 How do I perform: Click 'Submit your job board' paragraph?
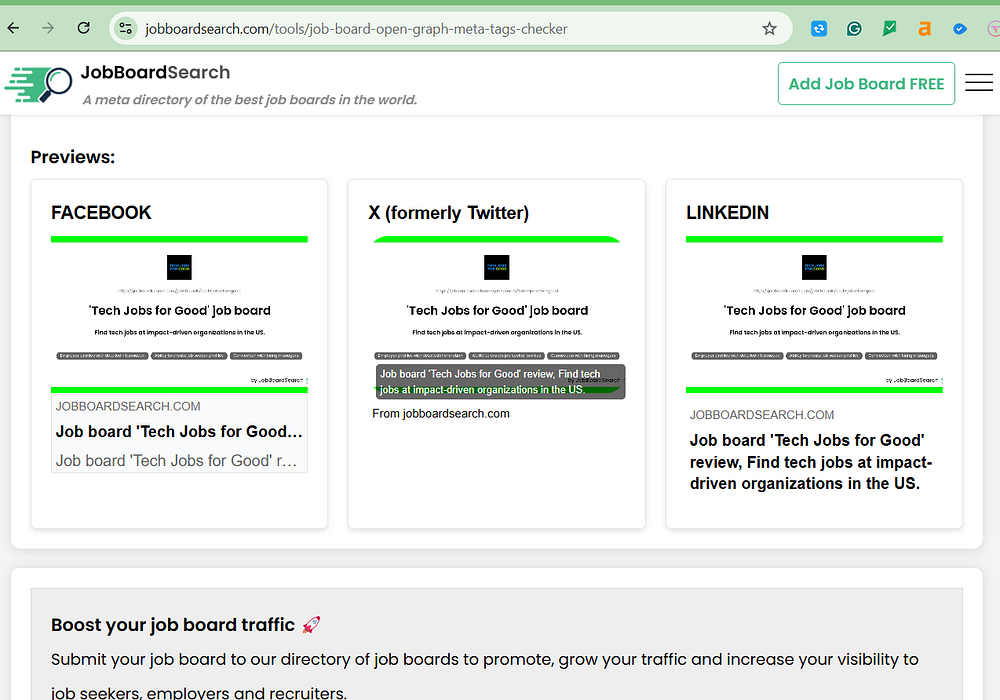click(x=485, y=676)
